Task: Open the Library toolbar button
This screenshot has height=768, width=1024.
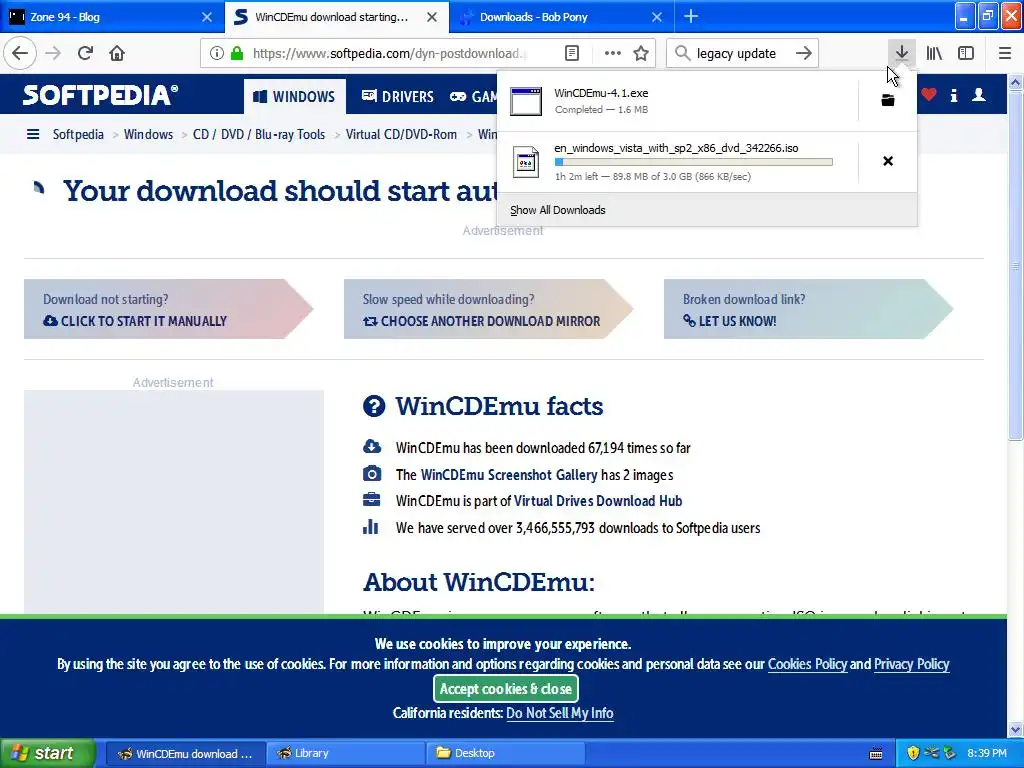Action: tap(934, 53)
